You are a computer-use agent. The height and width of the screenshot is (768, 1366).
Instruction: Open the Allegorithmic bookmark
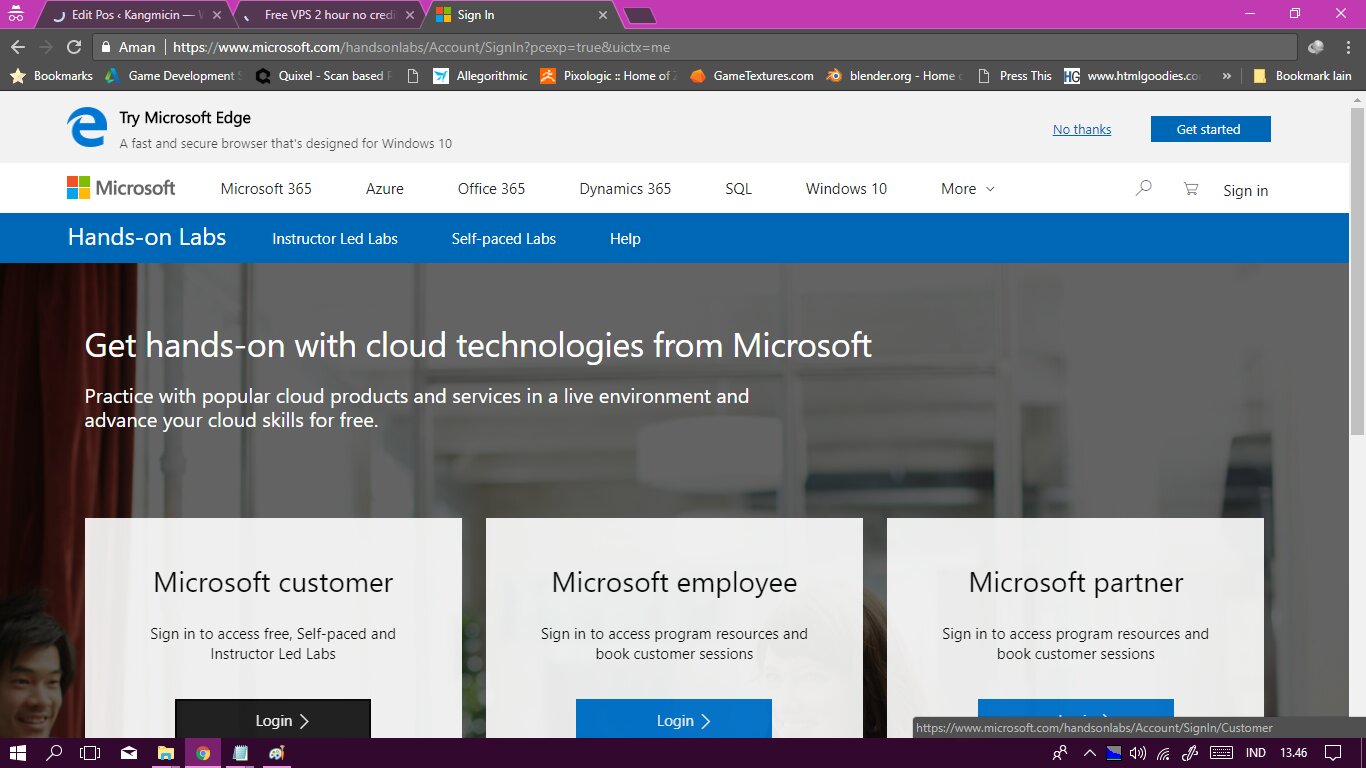(x=480, y=76)
